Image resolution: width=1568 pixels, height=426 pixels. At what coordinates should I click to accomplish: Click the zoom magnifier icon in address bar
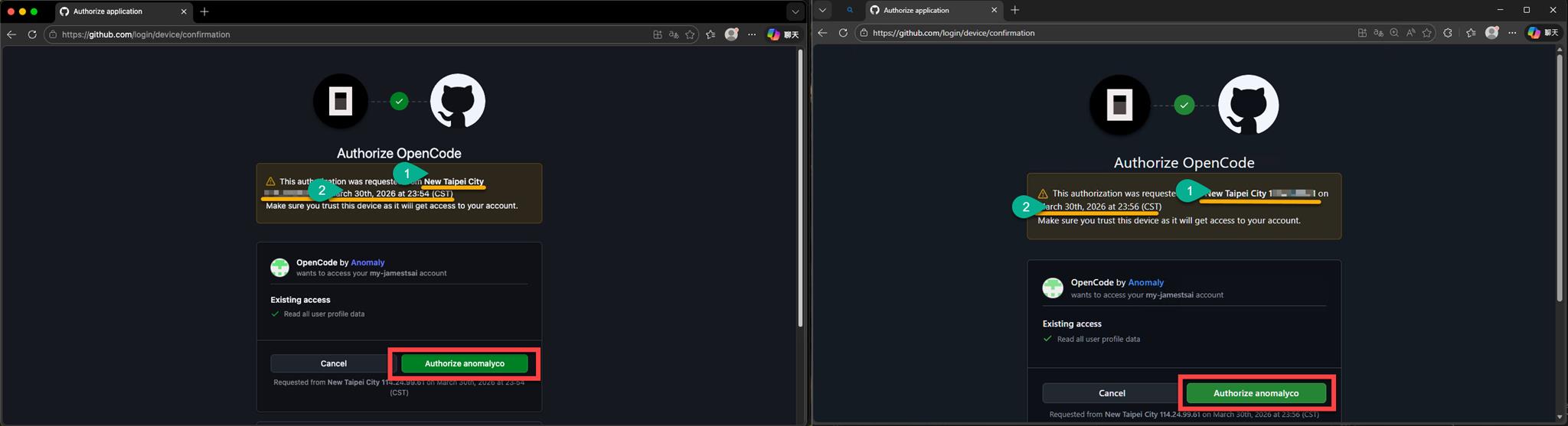coord(1394,33)
